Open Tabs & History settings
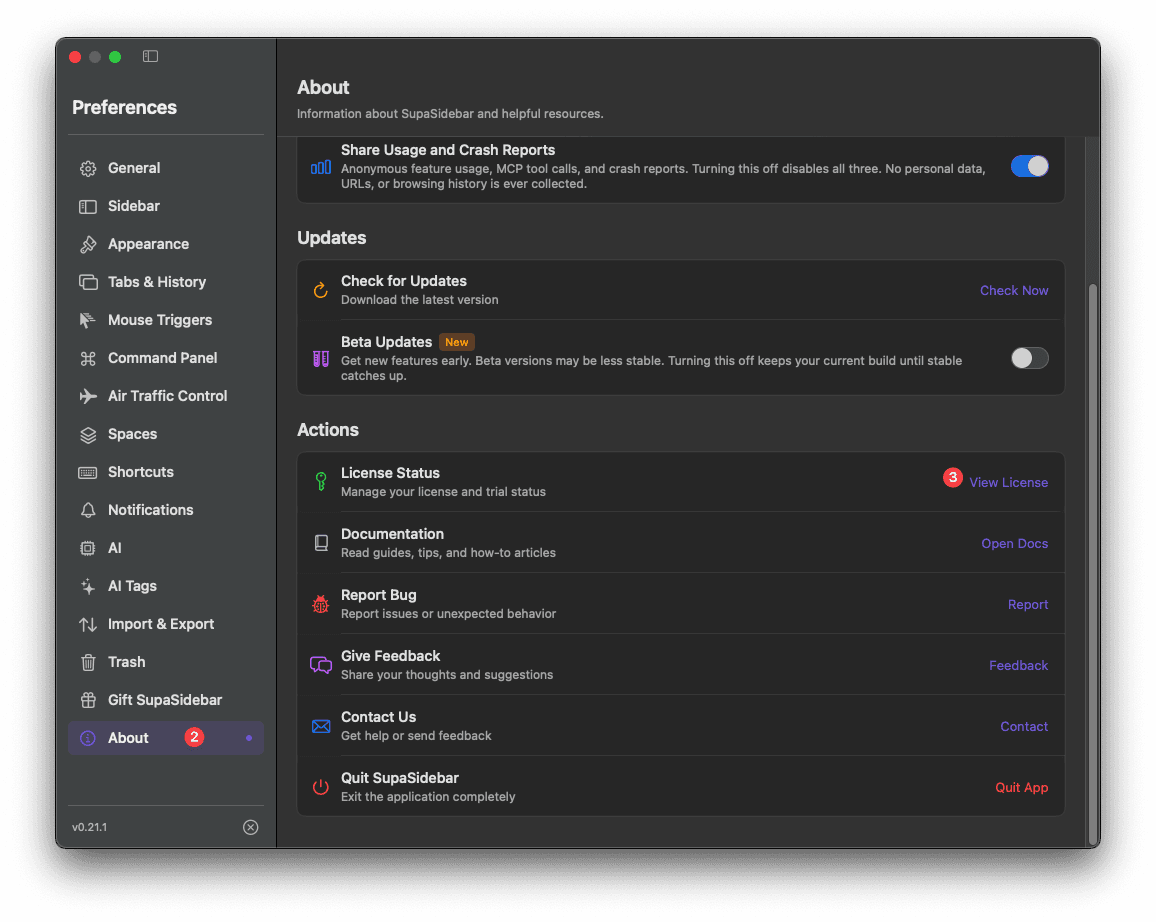Screen dimensions: 1156x922 tap(166, 282)
